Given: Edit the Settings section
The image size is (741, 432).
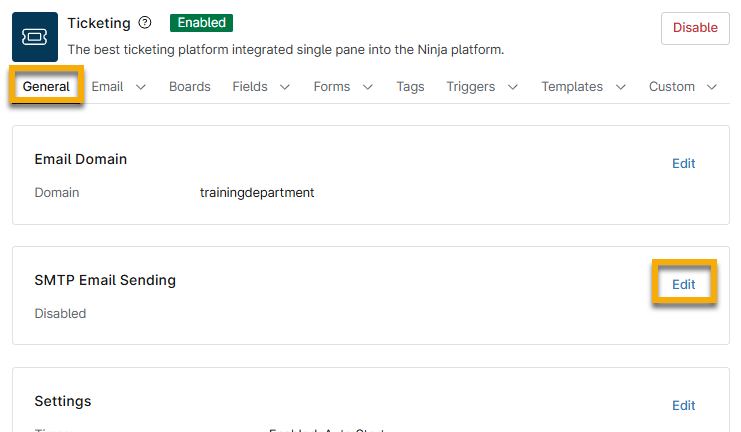Looking at the screenshot, I should click(x=683, y=405).
